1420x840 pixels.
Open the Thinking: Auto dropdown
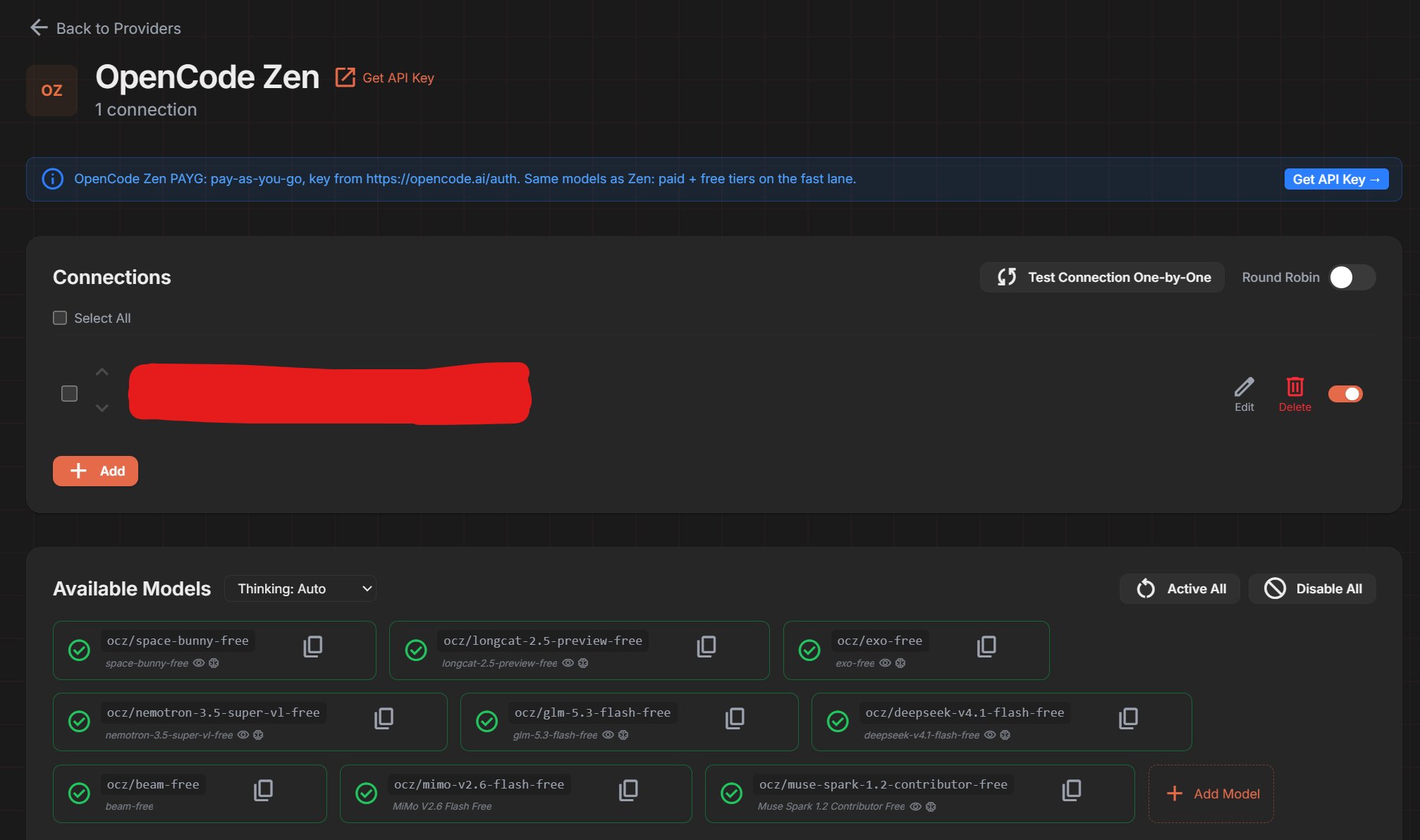[x=300, y=588]
